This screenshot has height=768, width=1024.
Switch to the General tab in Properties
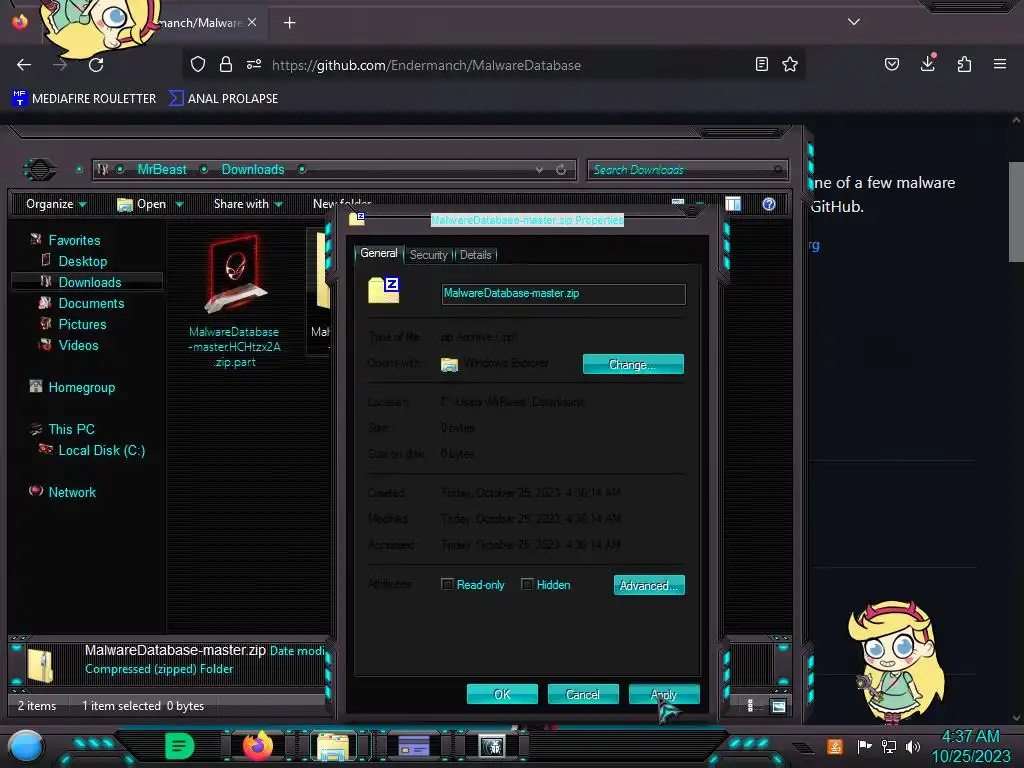click(379, 253)
